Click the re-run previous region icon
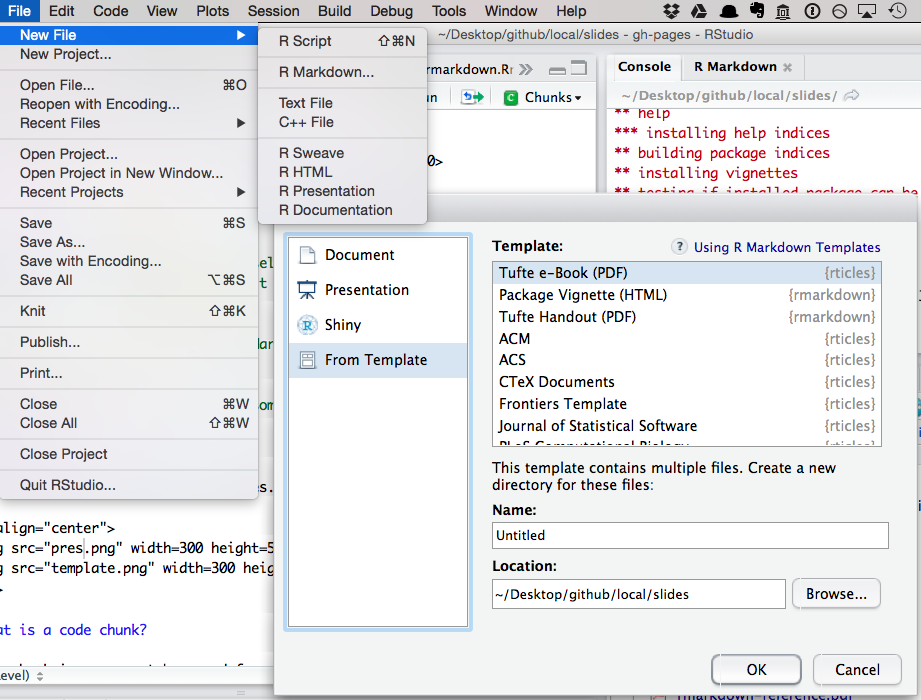Screen dimensions: 921x700 [x=472, y=97]
